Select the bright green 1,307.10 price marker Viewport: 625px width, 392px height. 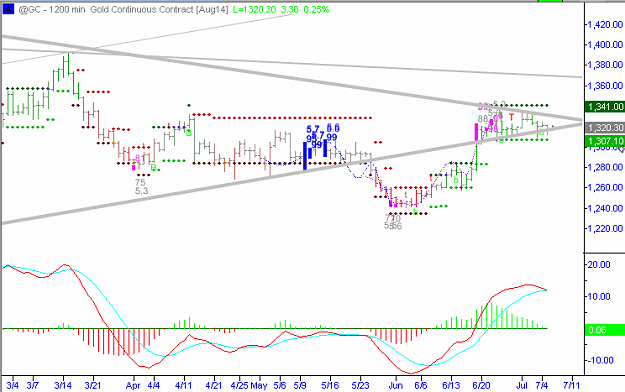pyautogui.click(x=605, y=141)
